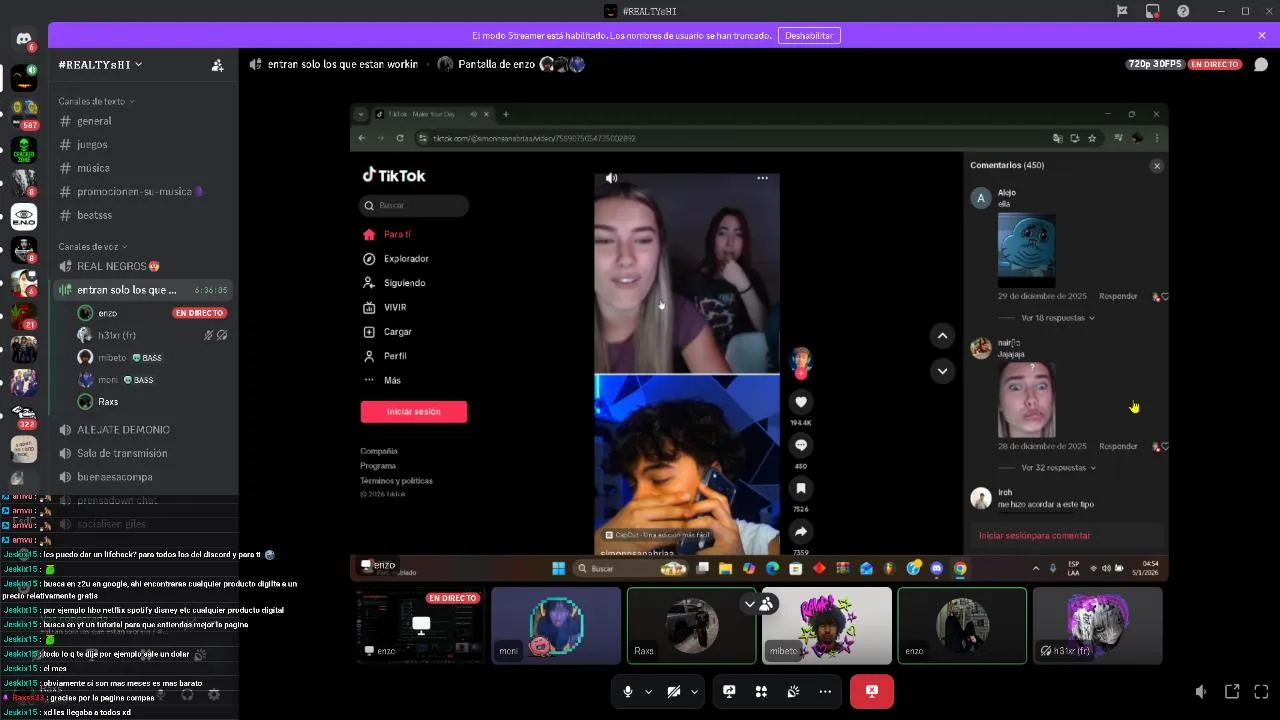Open the Discord quests flag icon
Screen dimensions: 1280x720
click(1122, 11)
